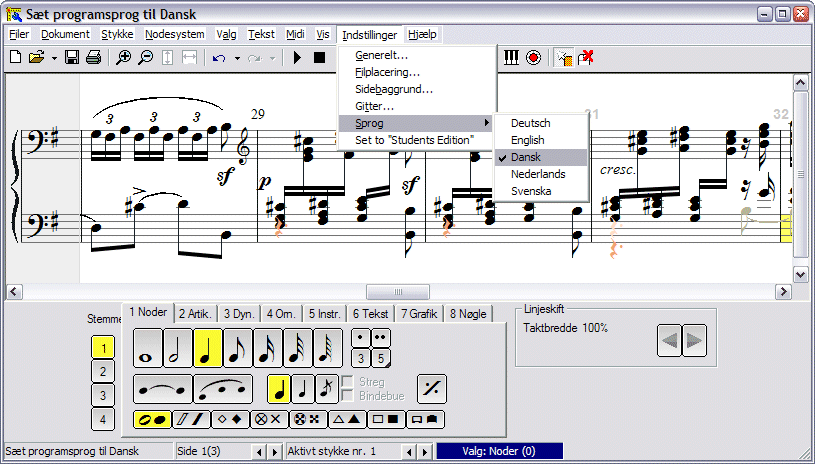Click the flag with red X icon
This screenshot has width=815, height=464.
pyautogui.click(x=586, y=57)
